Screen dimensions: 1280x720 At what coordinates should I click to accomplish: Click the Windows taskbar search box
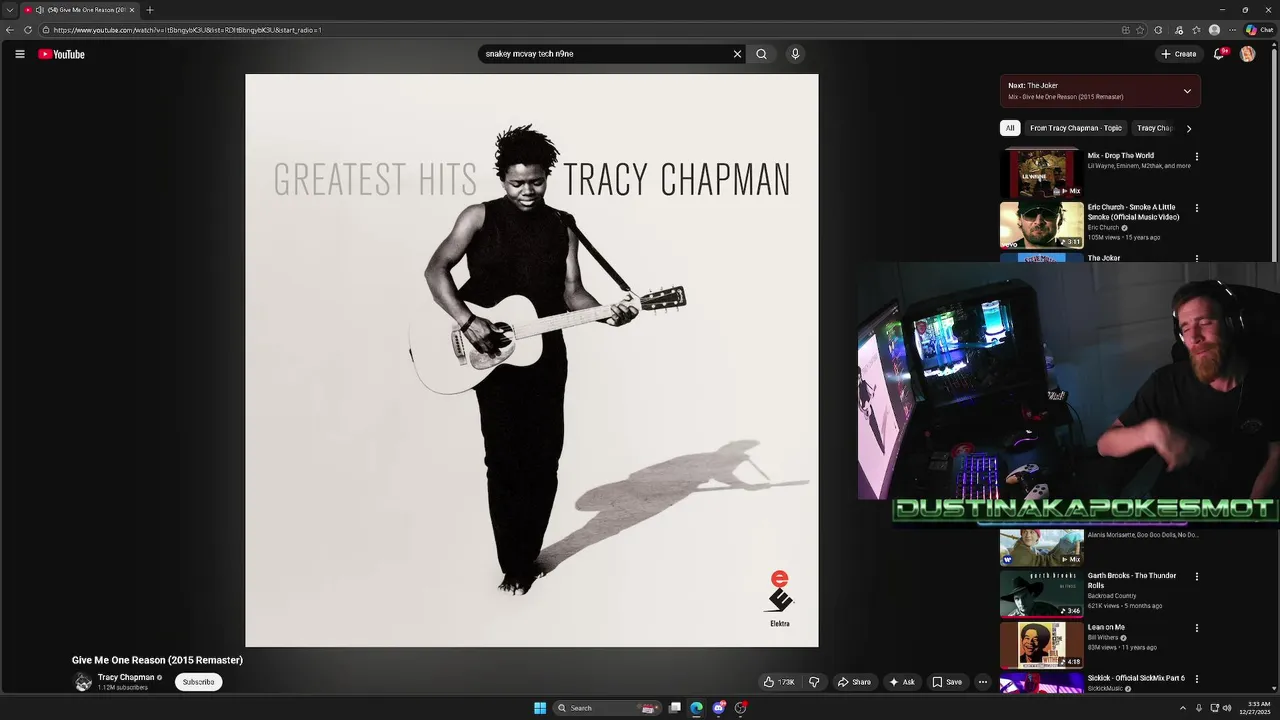click(x=608, y=708)
